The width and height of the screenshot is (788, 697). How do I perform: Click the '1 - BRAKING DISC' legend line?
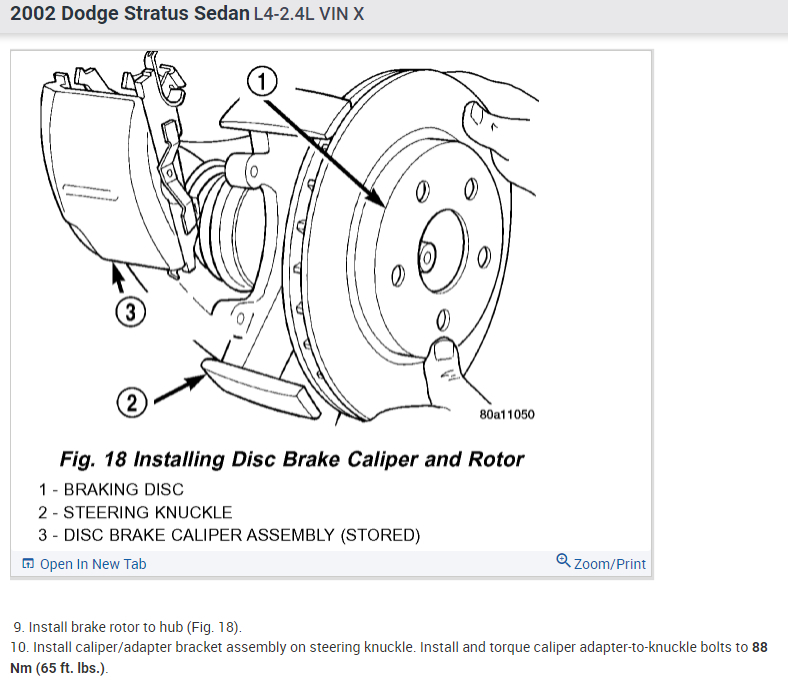[x=111, y=489]
